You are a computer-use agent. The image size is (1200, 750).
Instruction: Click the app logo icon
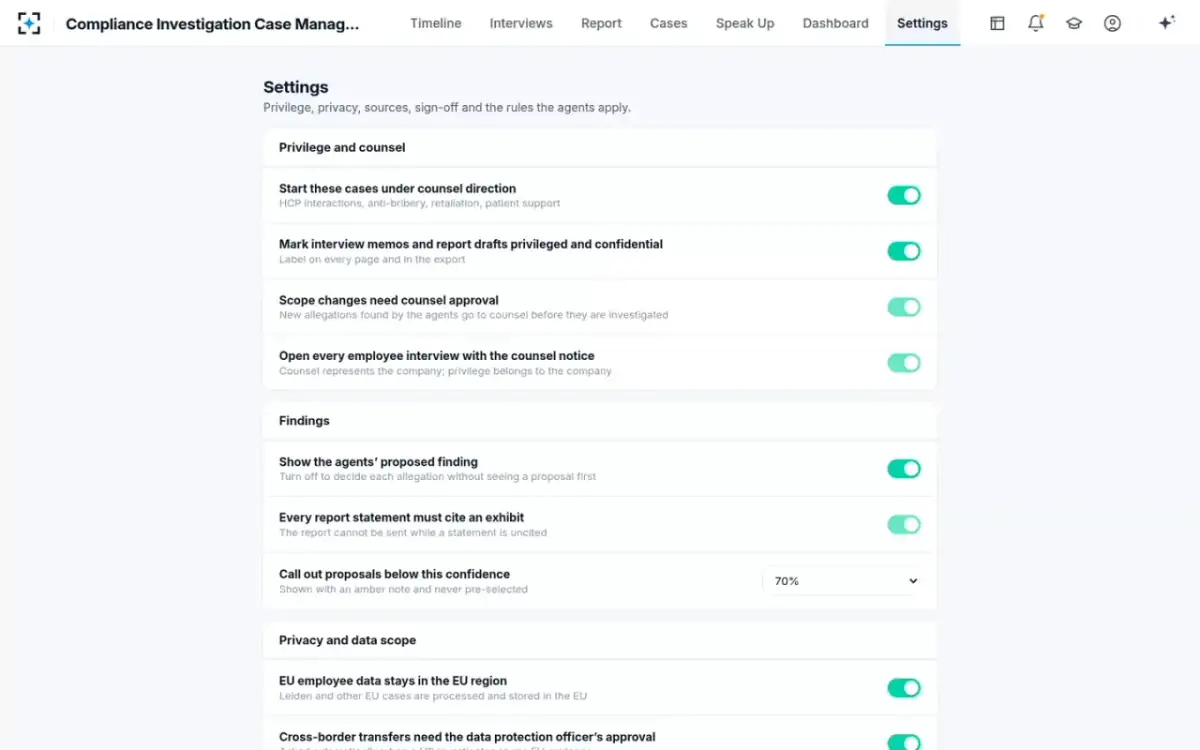pos(29,23)
